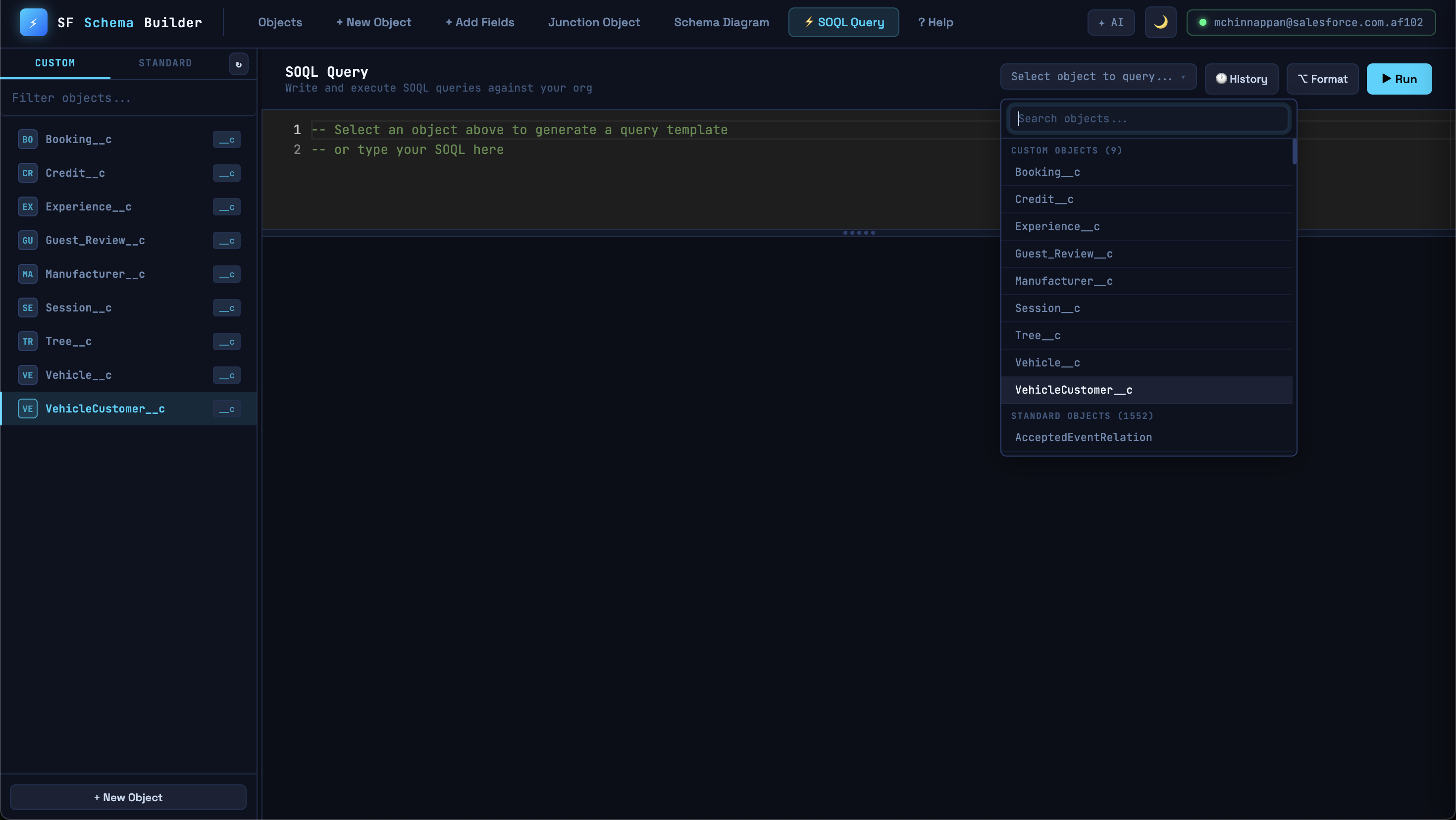Click the VE badge icon for VehicleCustomer__c
Viewport: 1456px width, 820px height.
click(x=28, y=409)
